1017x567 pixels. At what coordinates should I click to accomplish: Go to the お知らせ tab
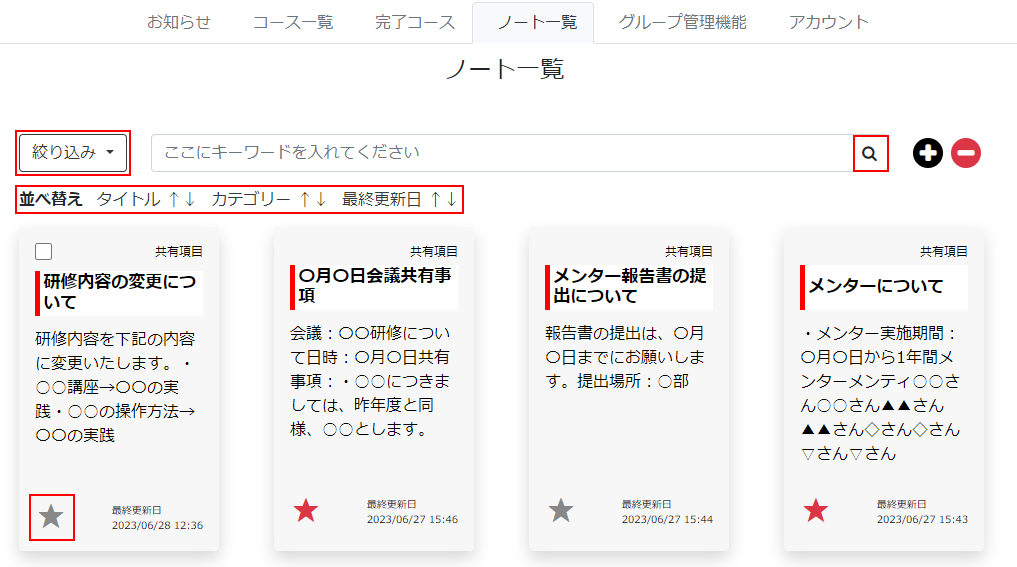click(179, 22)
